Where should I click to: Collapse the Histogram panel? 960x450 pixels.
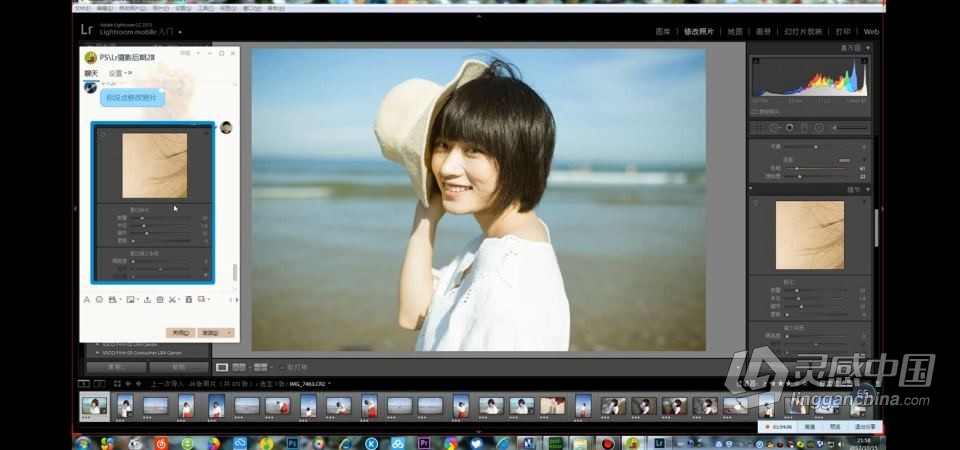[x=868, y=48]
